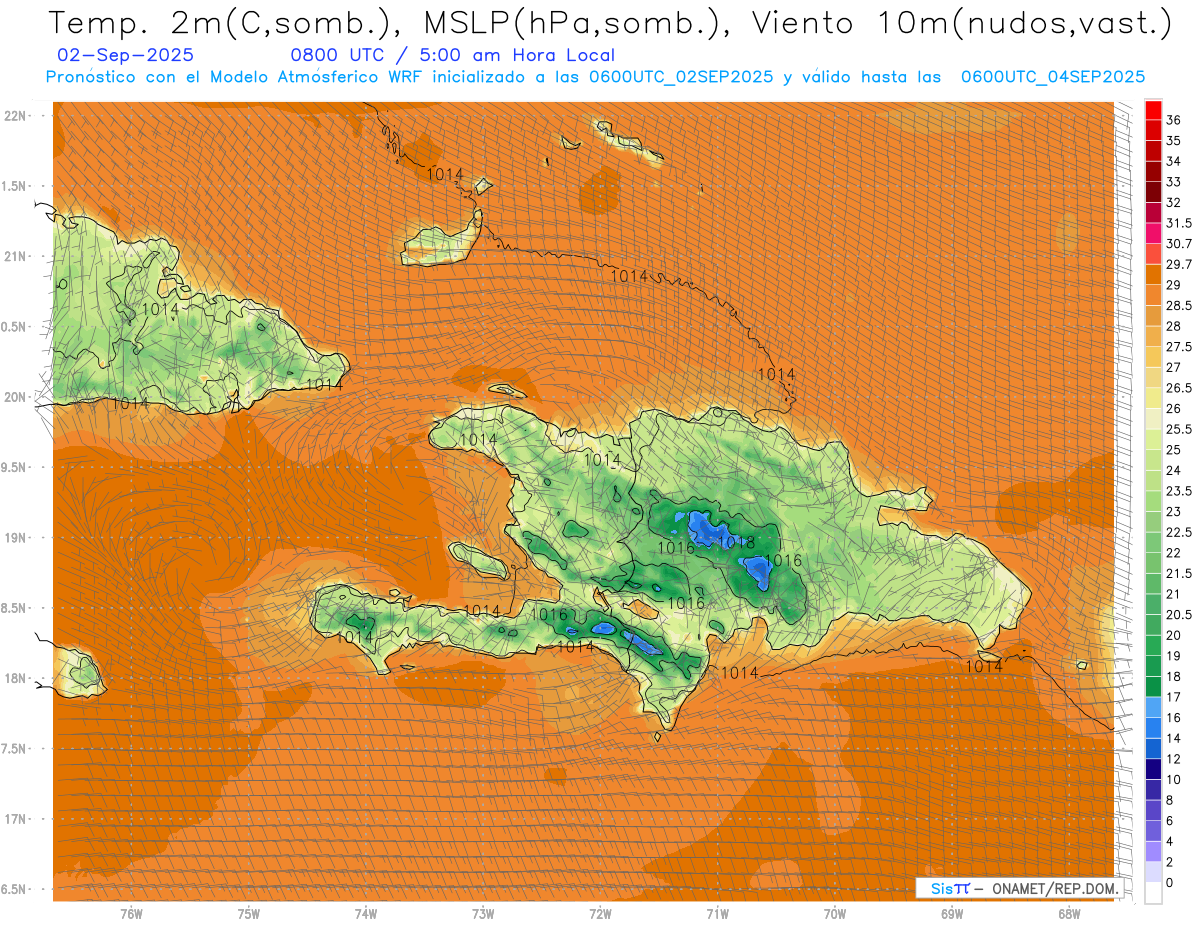Click the legend value 26.5
The height and width of the screenshot is (927, 1200).
1179,388
